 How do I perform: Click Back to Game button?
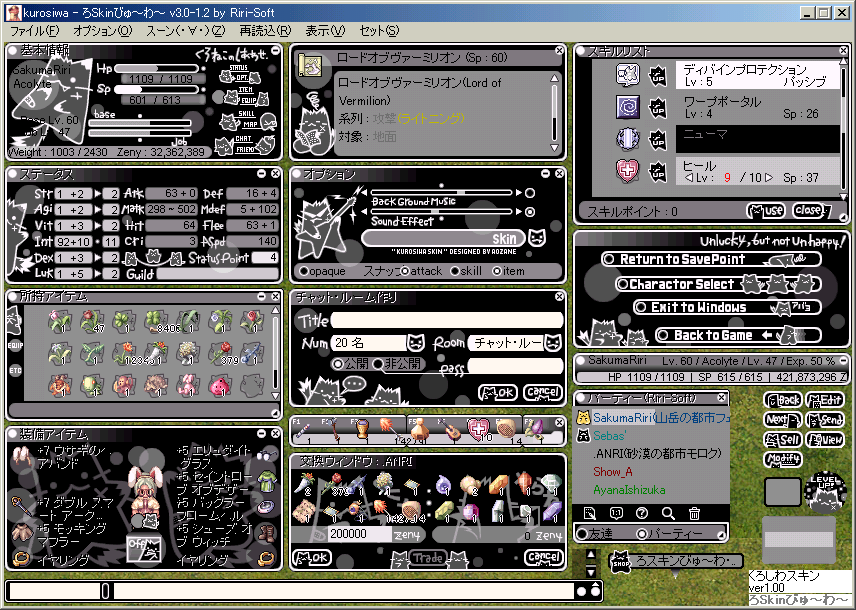point(738,335)
